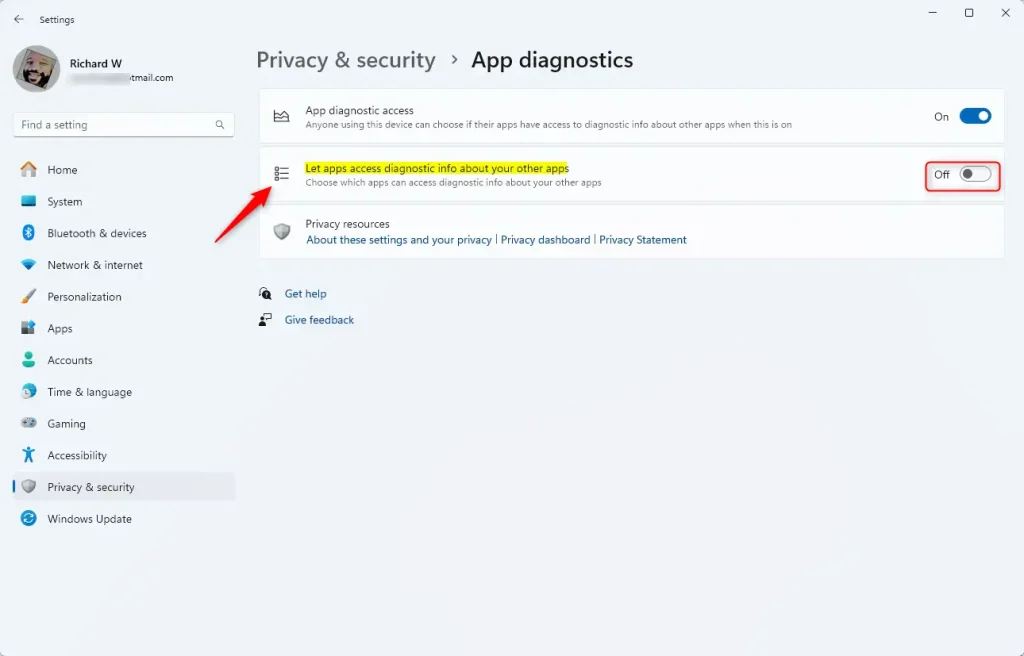
Task: Click the Bluetooth & devices icon
Action: click(x=29, y=233)
